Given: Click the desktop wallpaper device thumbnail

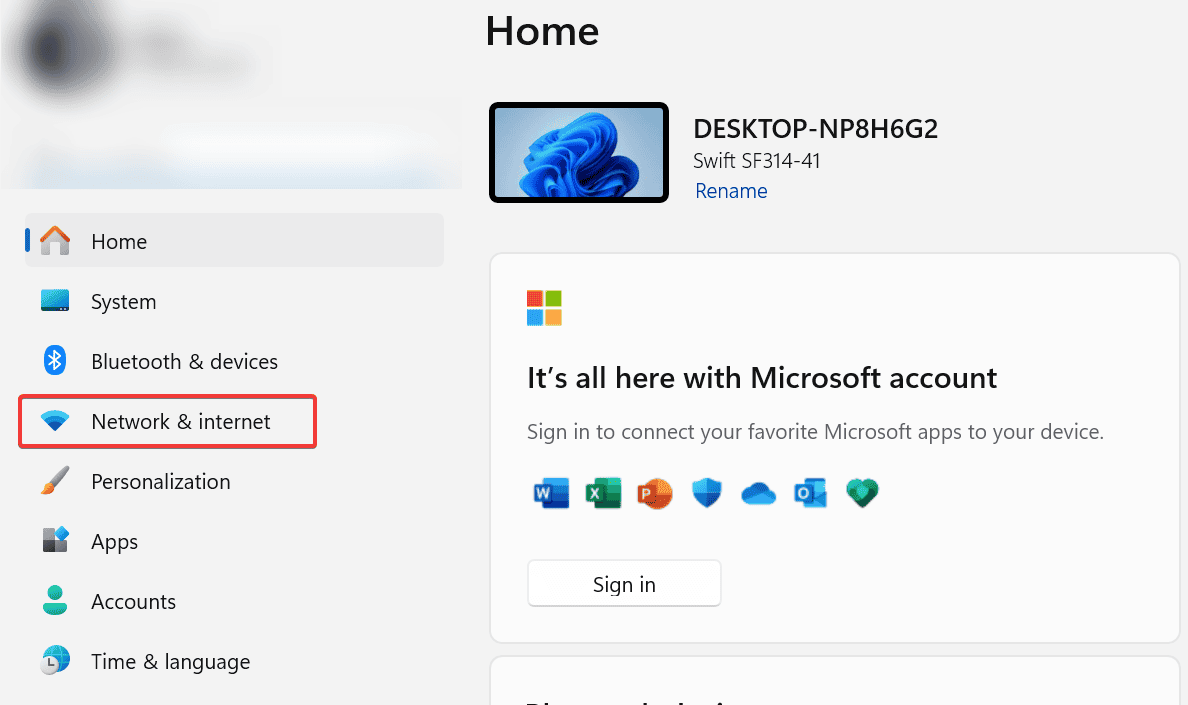Looking at the screenshot, I should (578, 152).
